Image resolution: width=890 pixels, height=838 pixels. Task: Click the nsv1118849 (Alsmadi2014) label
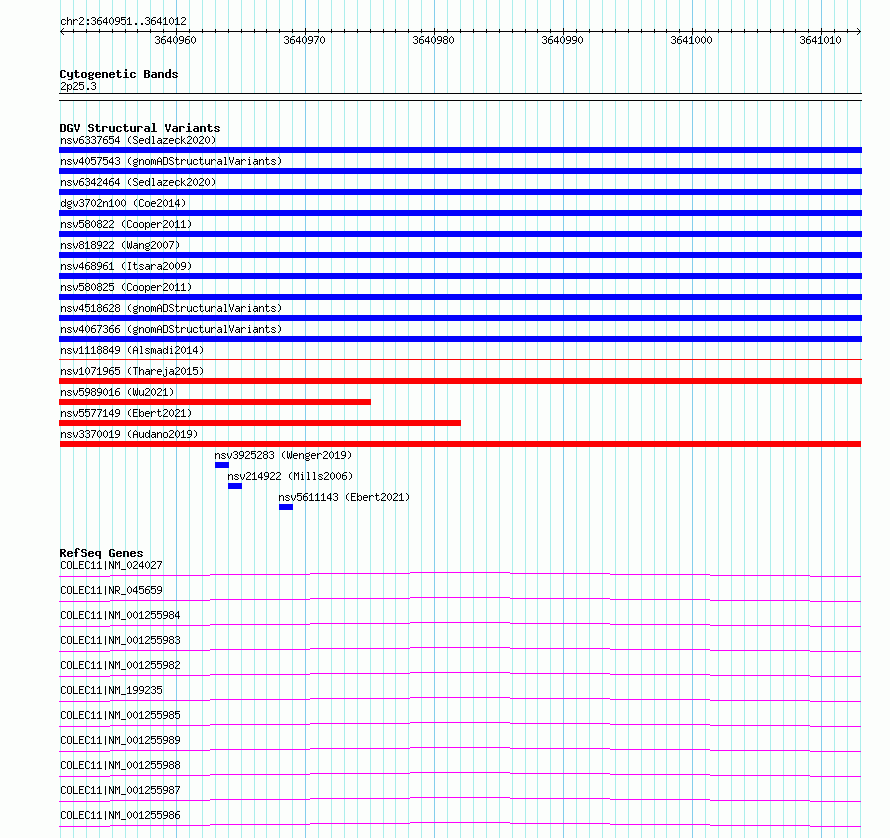132,350
